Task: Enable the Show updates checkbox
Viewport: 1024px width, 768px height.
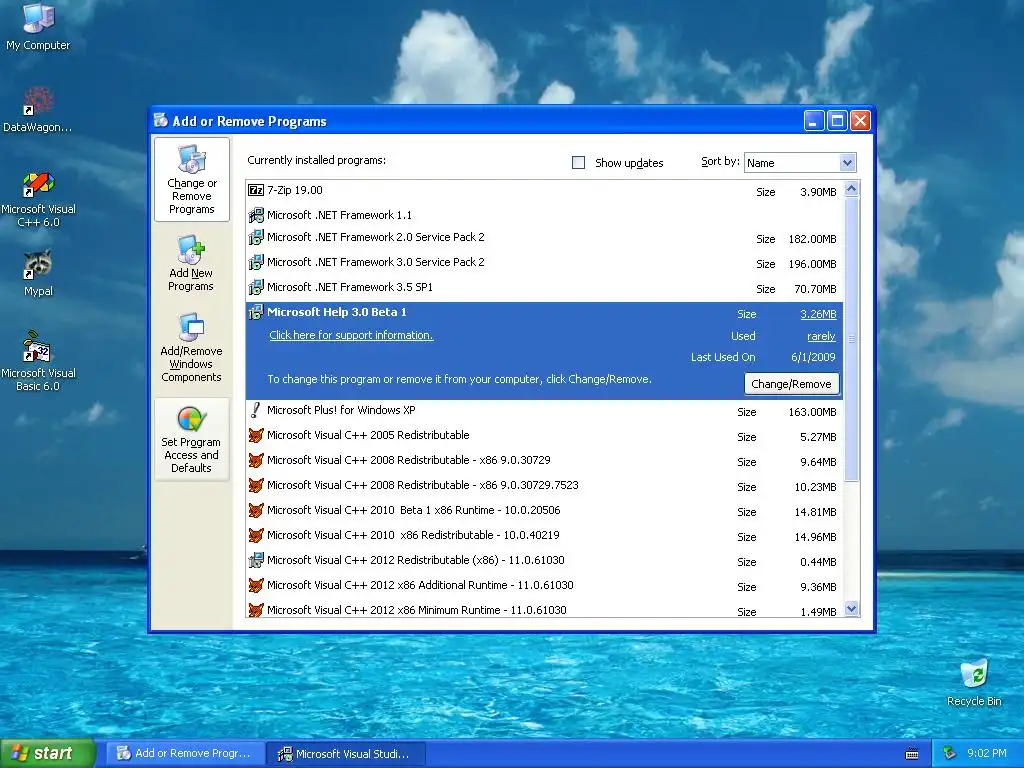Action: (579, 163)
